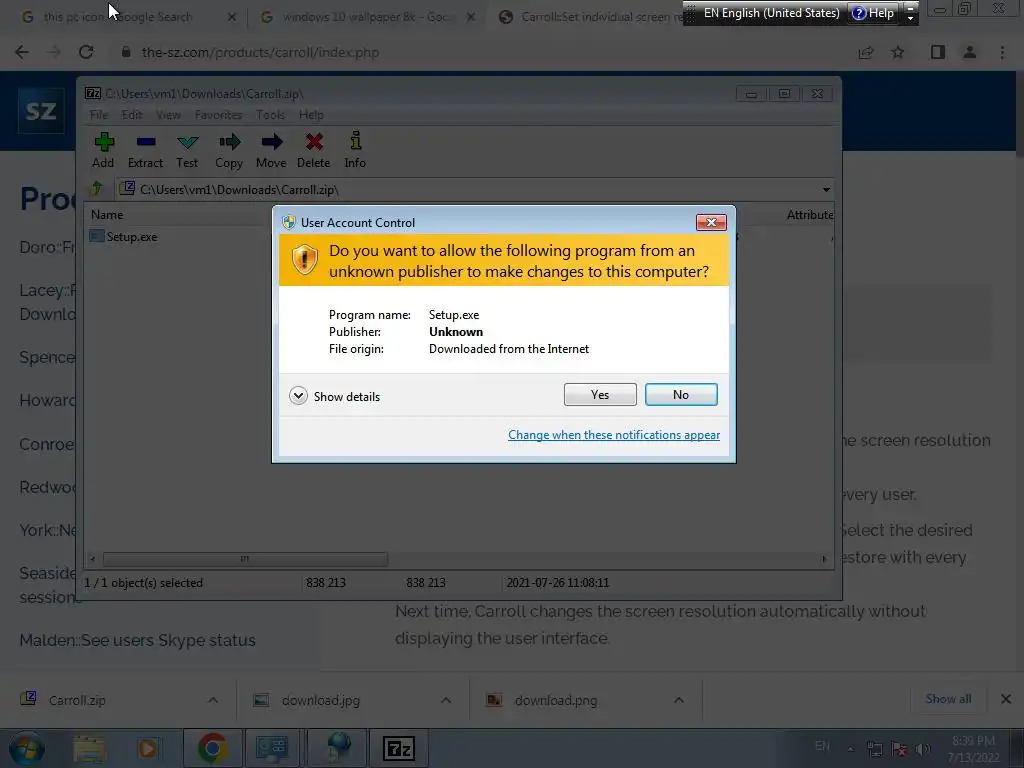1024x768 pixels.
Task: Expand Show details in the UAC dialog
Action: 335,396
